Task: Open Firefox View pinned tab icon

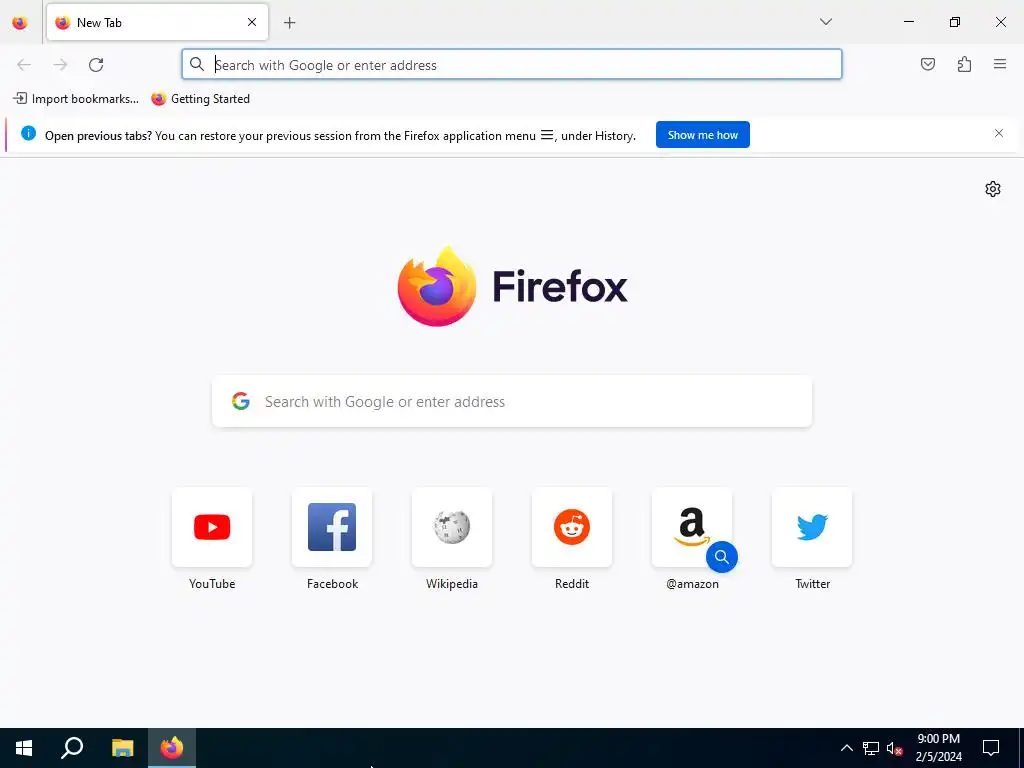Action: pos(20,22)
